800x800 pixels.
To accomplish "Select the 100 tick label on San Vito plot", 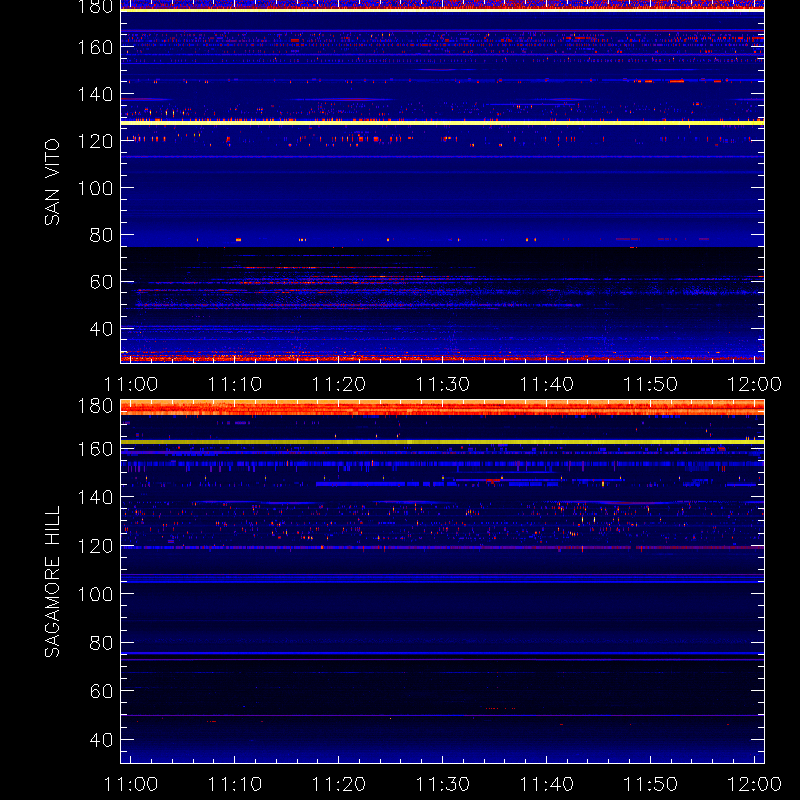I will pyautogui.click(x=95, y=188).
